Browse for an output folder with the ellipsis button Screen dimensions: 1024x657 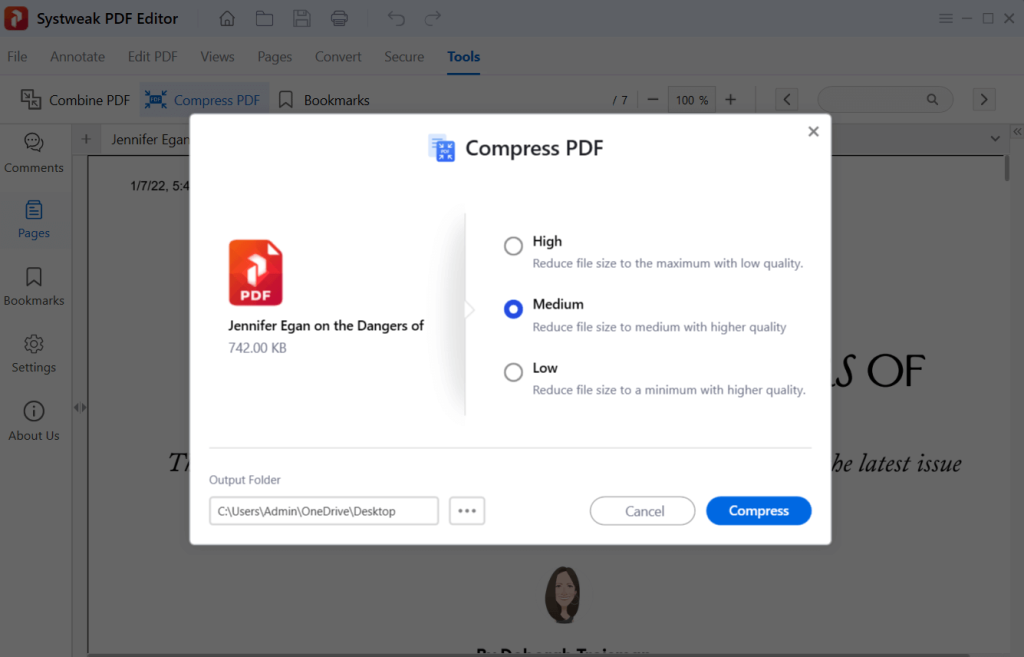point(466,510)
